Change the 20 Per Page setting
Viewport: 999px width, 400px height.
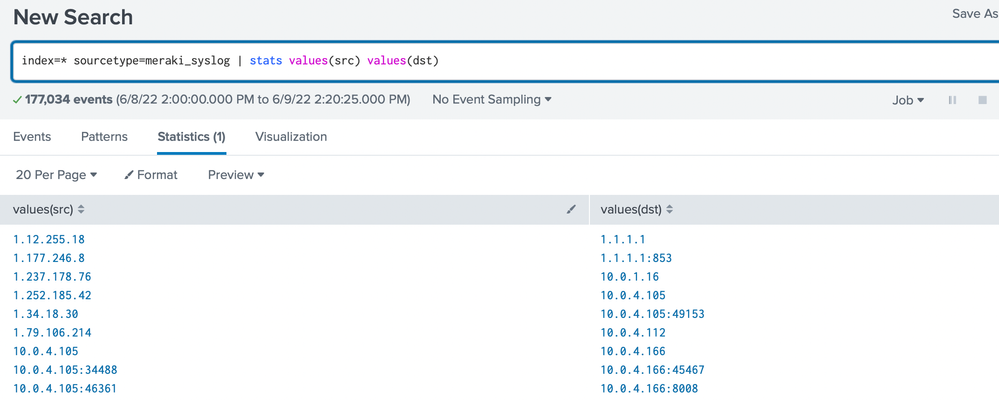[56, 175]
